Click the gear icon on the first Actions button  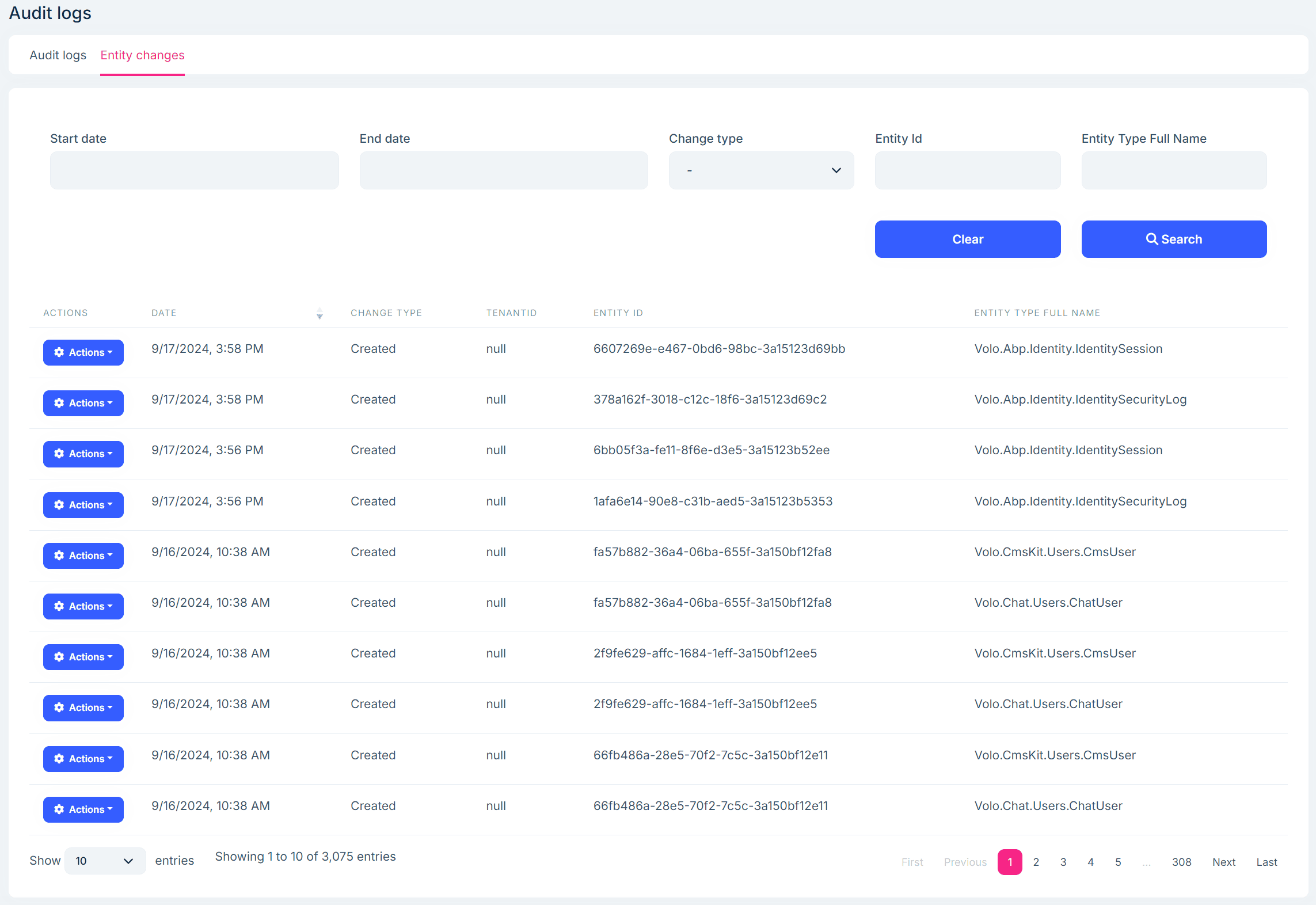point(59,352)
